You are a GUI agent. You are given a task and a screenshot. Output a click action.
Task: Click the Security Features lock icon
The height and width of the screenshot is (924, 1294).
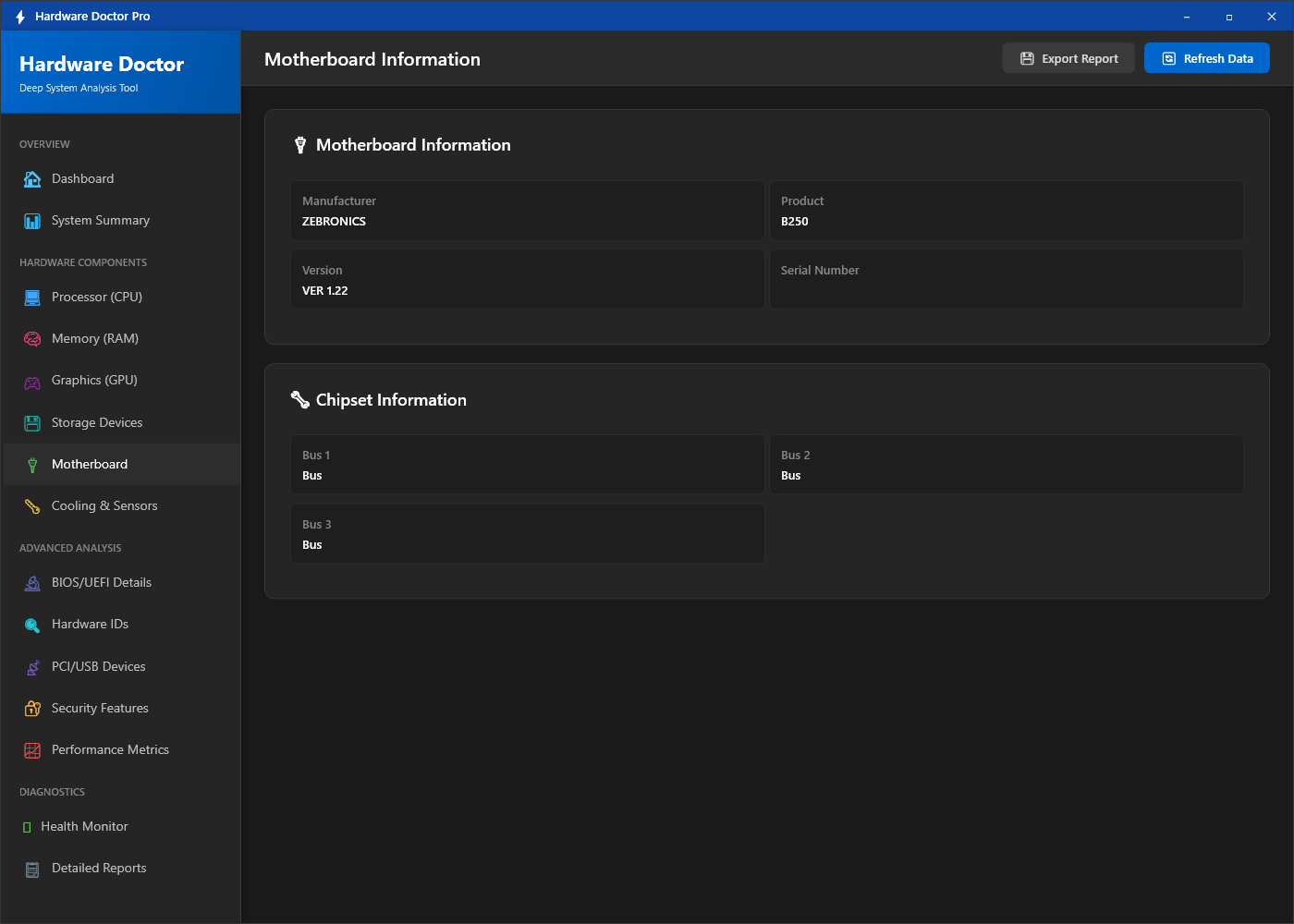(x=32, y=709)
